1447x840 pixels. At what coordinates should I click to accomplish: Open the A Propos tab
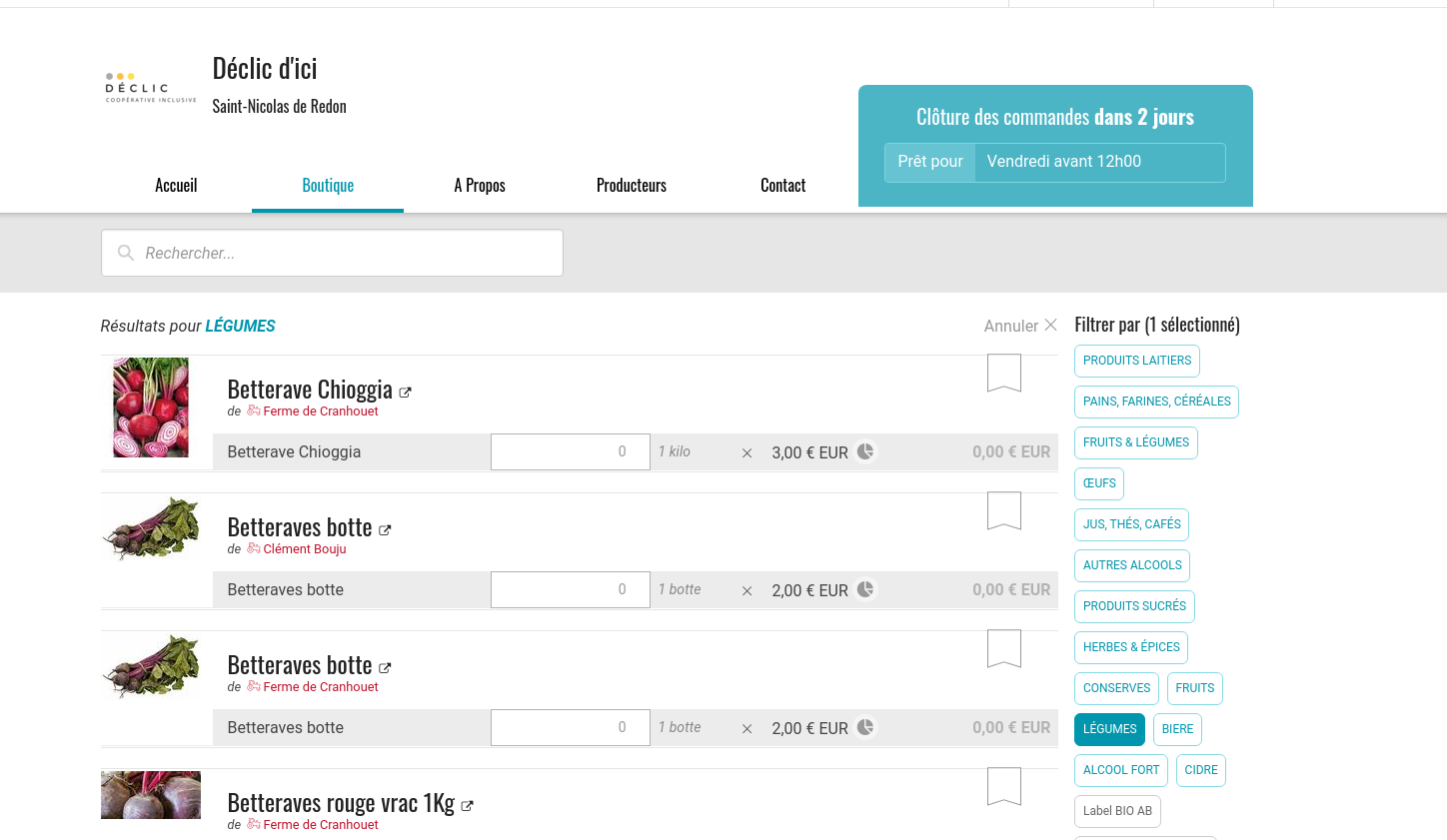tap(480, 186)
